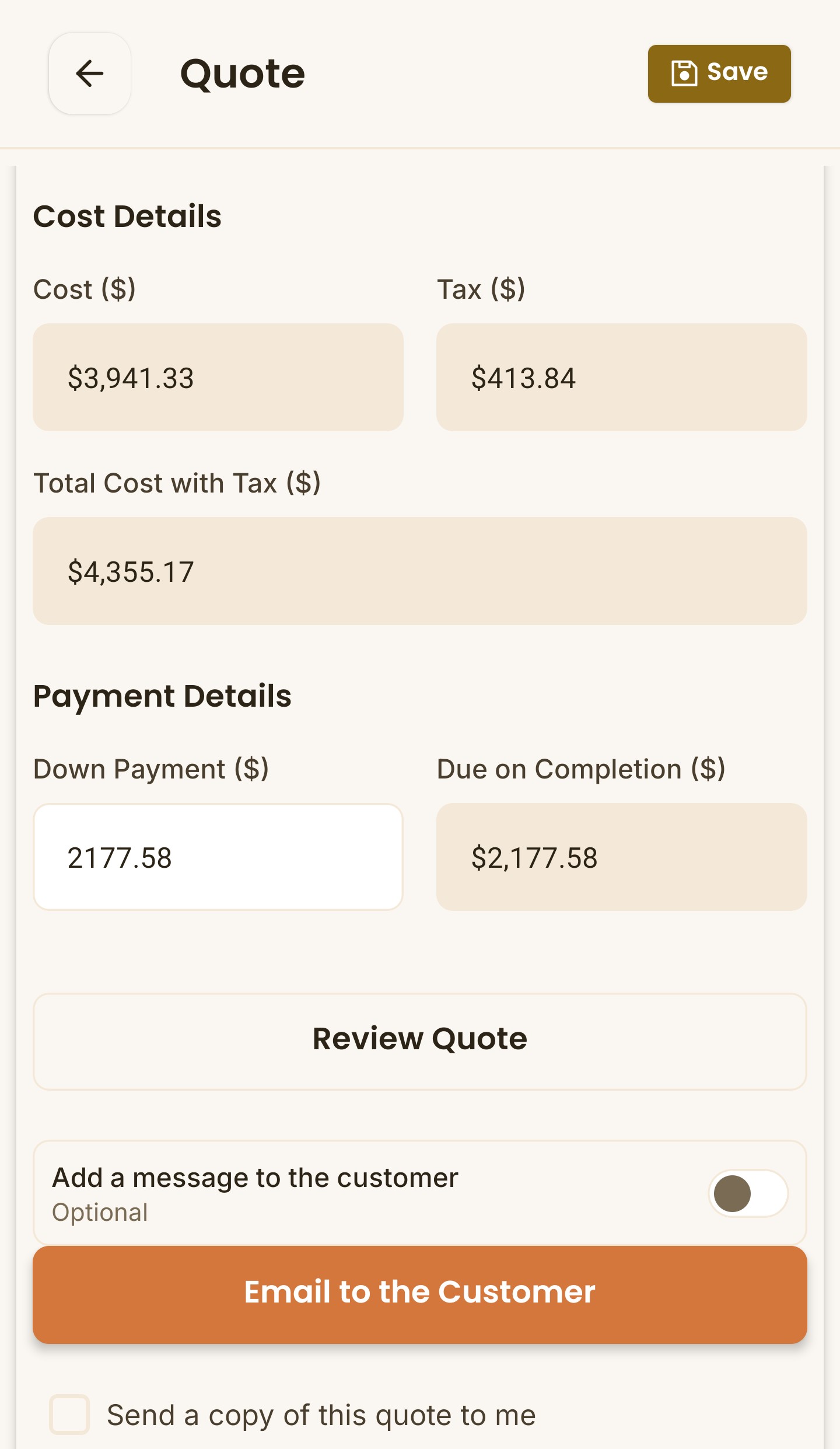This screenshot has height=1449, width=840.
Task: Click the floppy disk save icon
Action: click(x=684, y=74)
